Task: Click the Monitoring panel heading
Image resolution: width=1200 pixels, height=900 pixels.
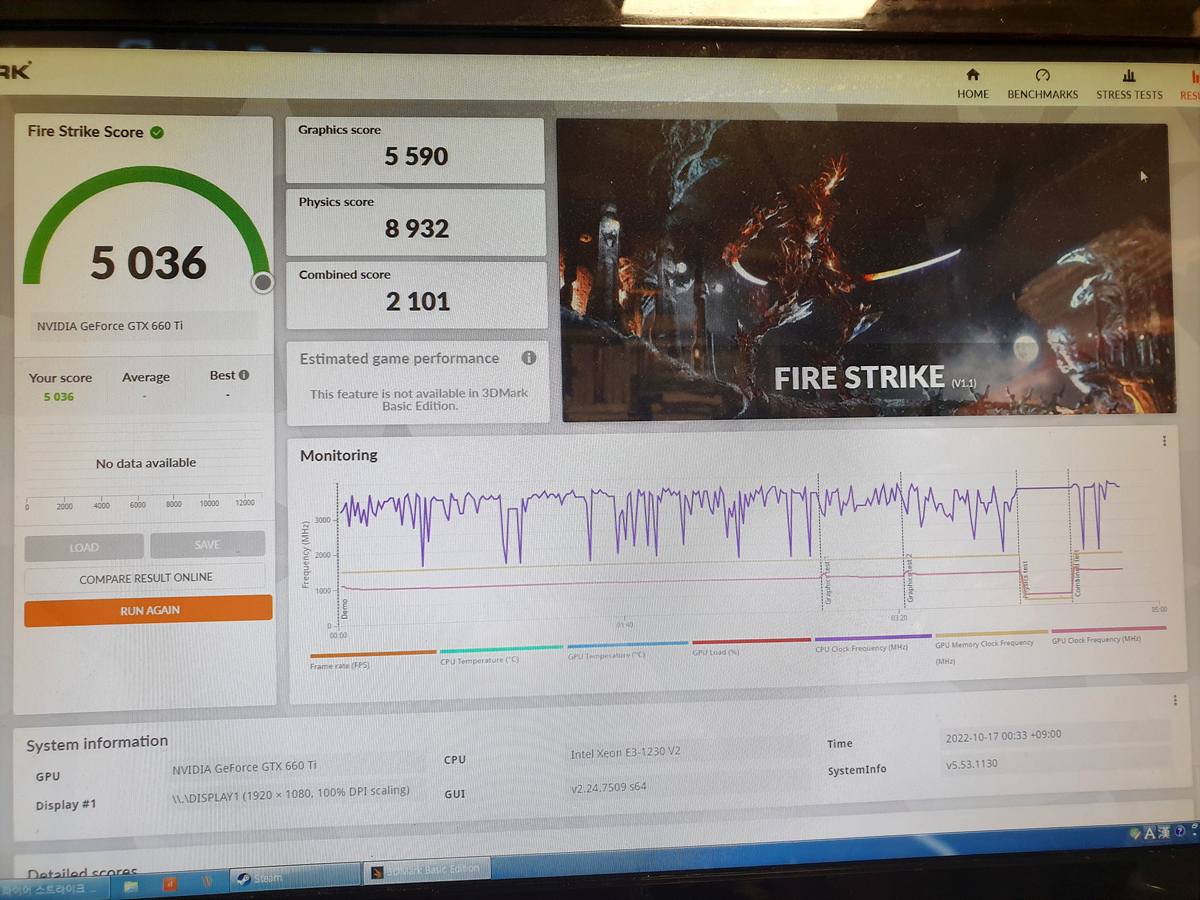Action: click(339, 455)
